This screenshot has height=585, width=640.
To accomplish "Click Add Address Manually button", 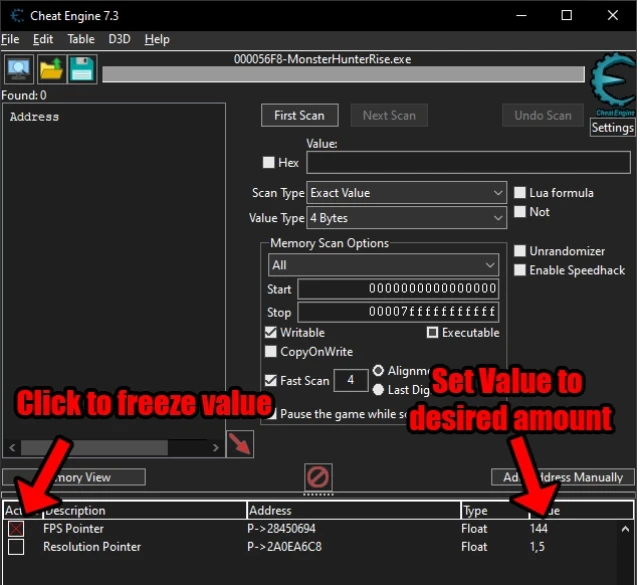I will [x=562, y=477].
